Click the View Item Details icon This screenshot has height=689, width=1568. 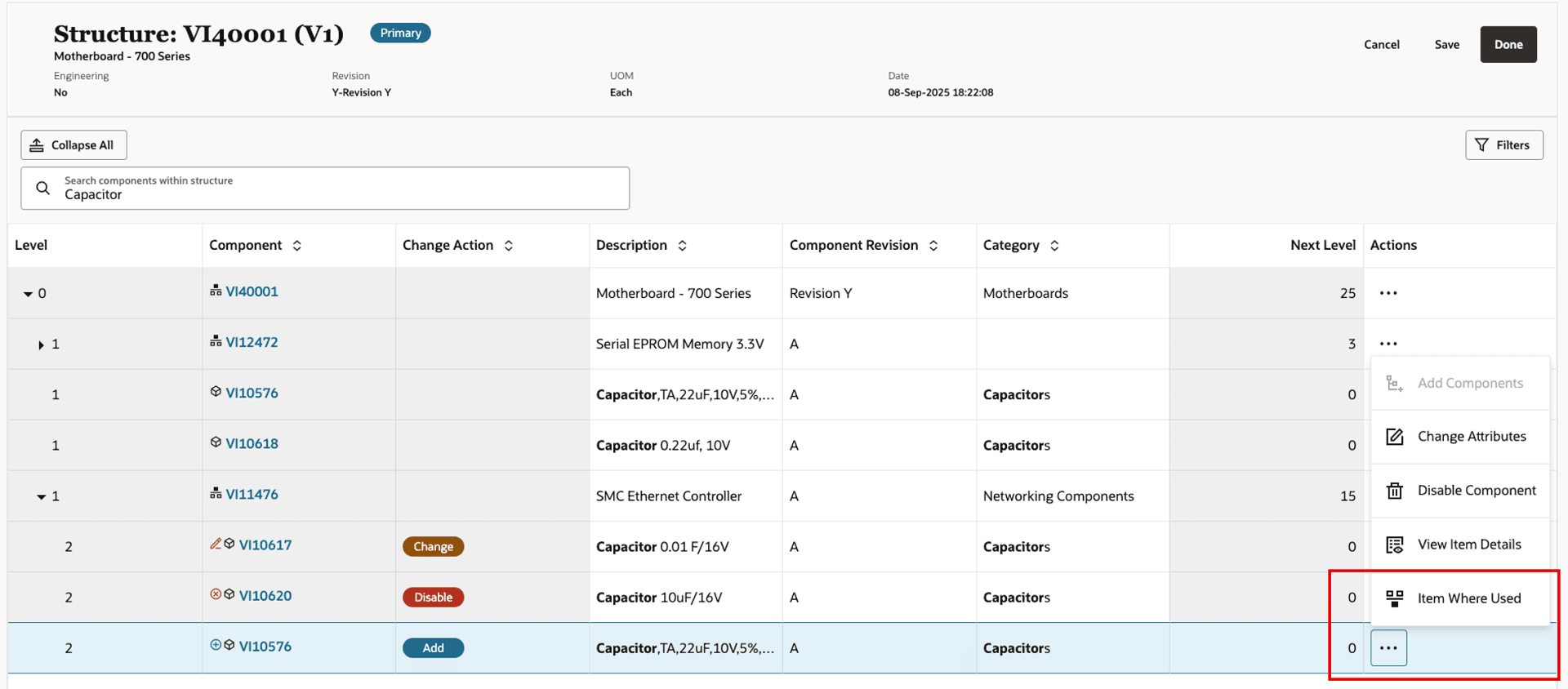point(1395,545)
